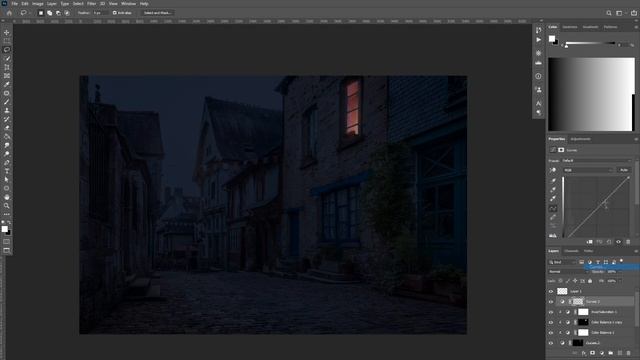Choose Add to selection mode icon
640x360 pixels.
click(x=49, y=13)
